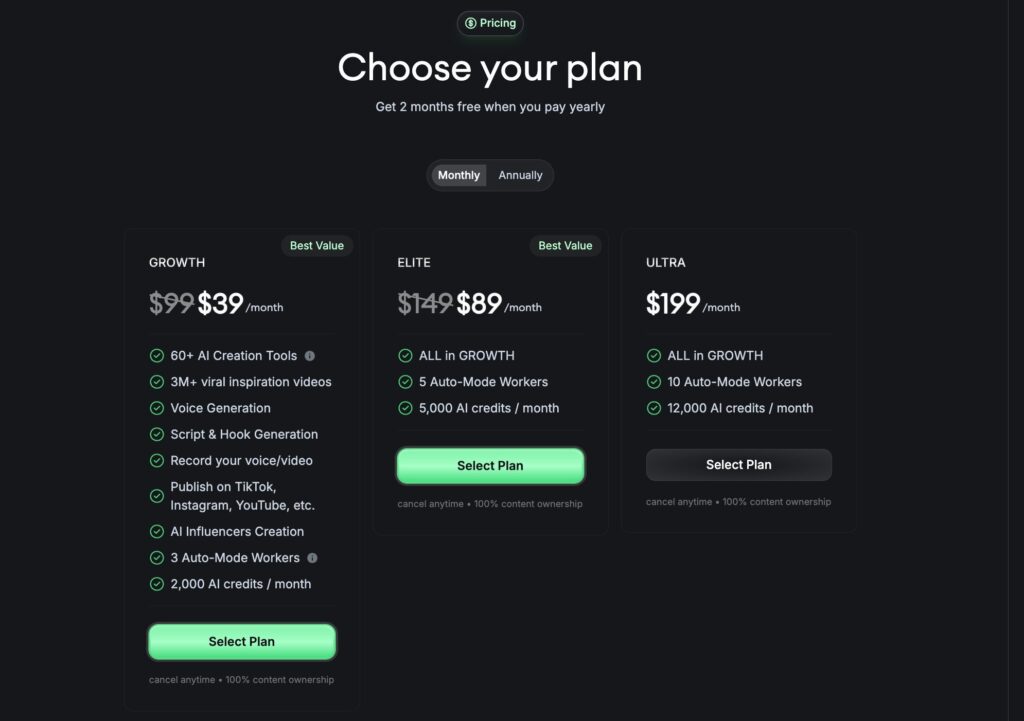
Task: Click the checkmark next to 5 Auto-Mode Workers
Action: click(x=406, y=381)
